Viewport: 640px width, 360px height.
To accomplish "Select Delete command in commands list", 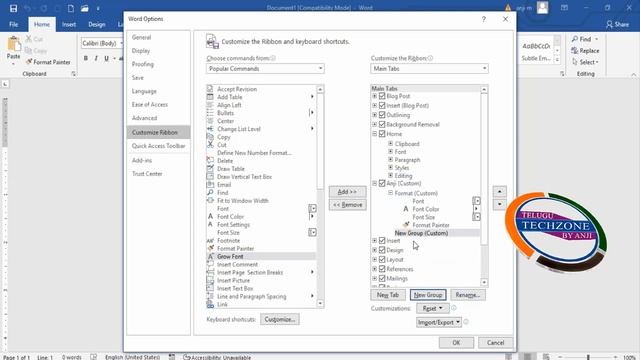I will pos(261,161).
